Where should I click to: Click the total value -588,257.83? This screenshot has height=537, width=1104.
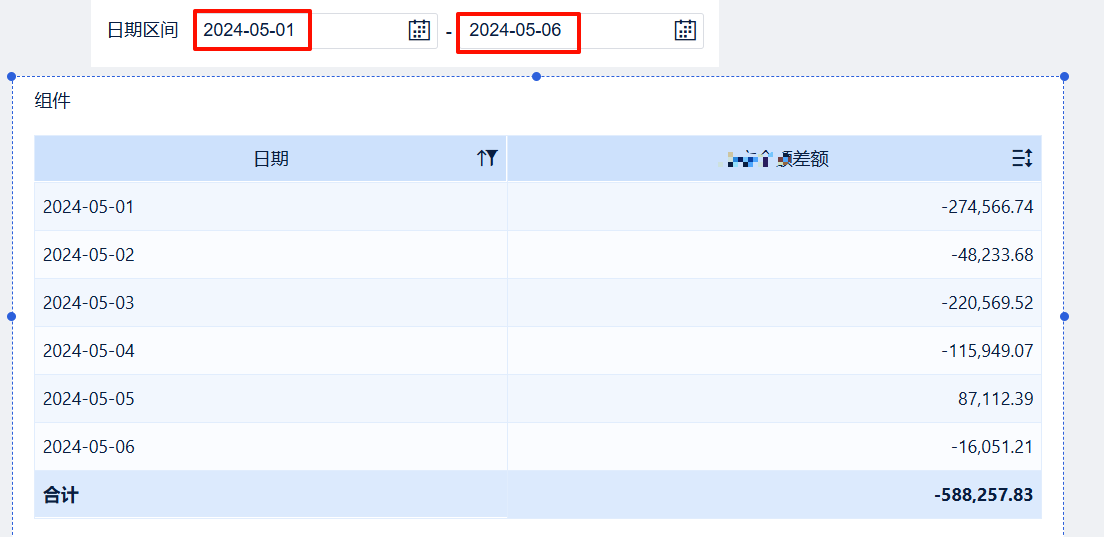click(x=984, y=495)
